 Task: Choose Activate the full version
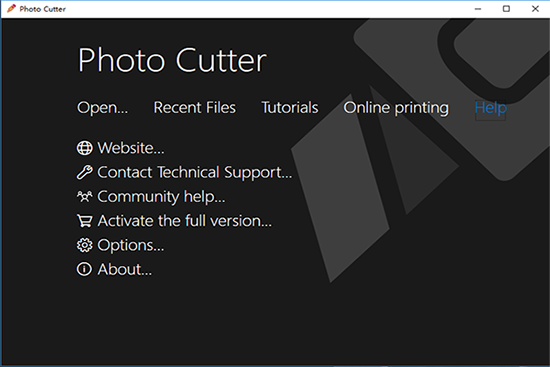185,221
